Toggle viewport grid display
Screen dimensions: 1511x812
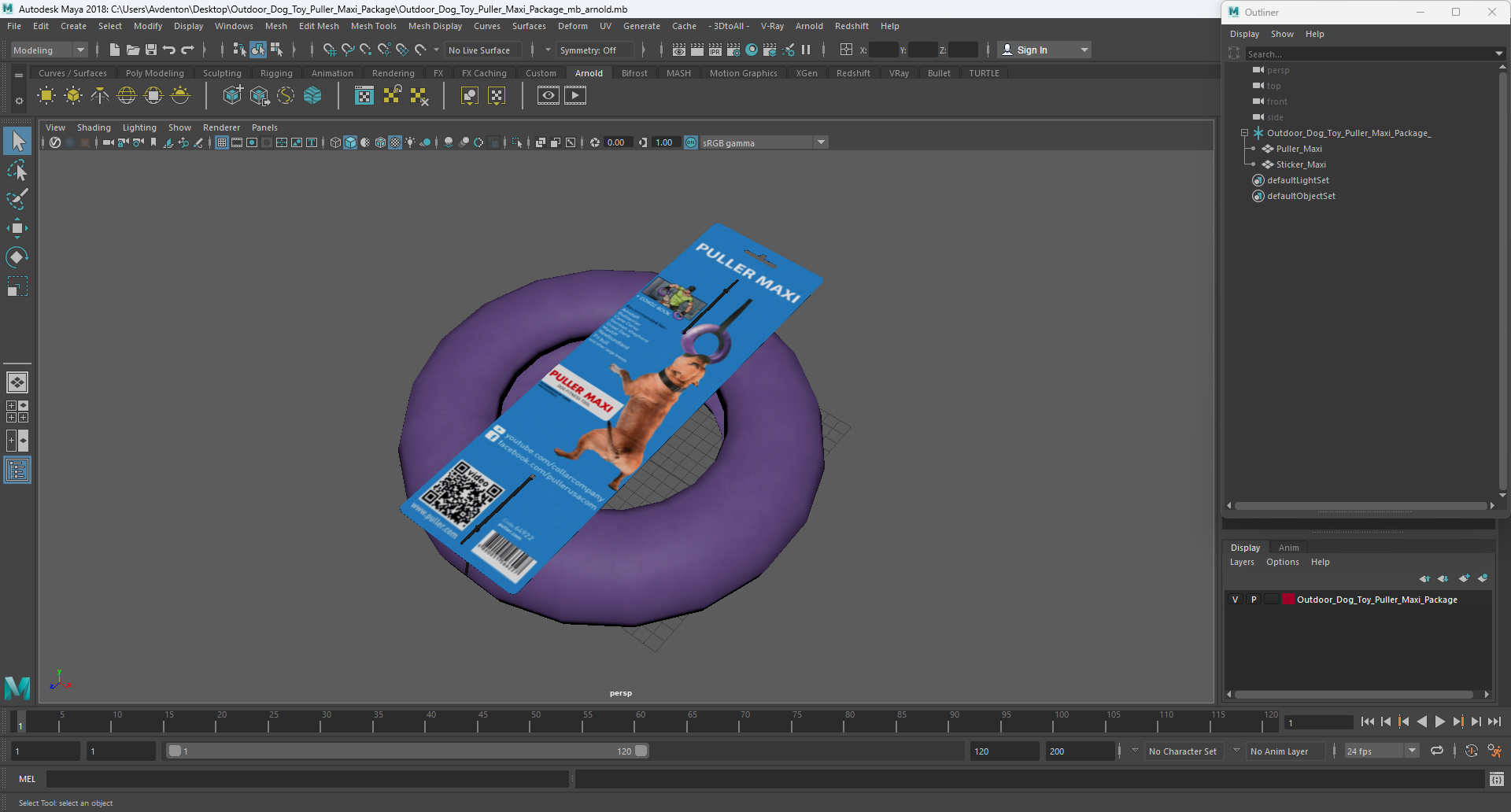222,142
